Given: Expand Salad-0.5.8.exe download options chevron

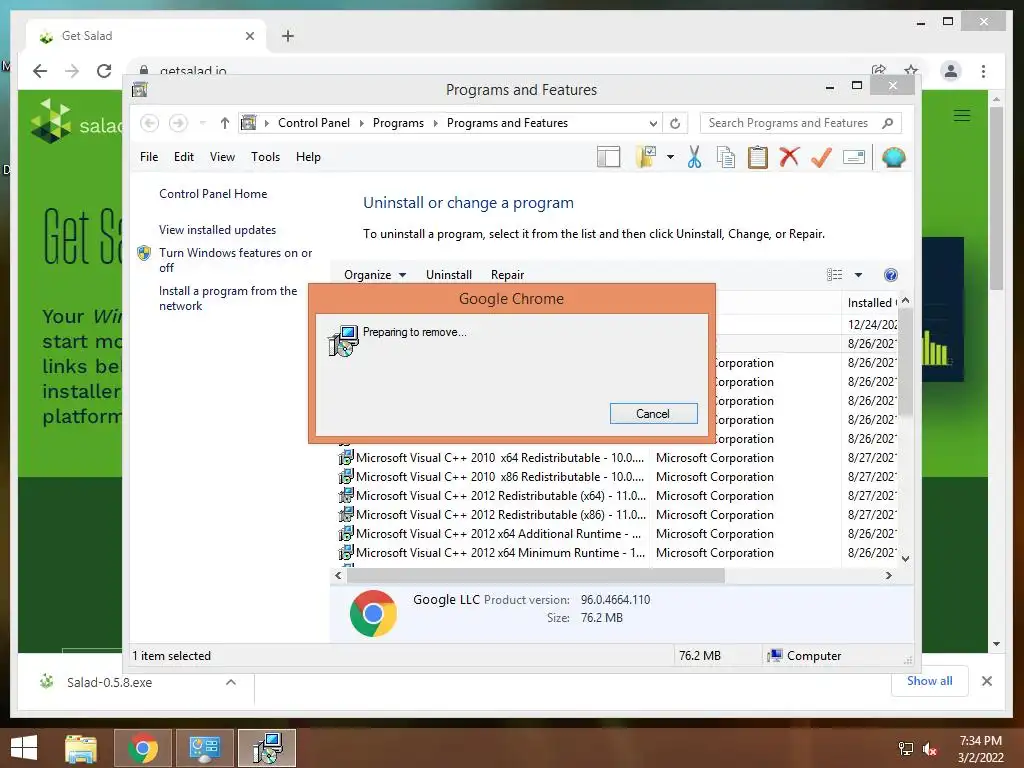Looking at the screenshot, I should tap(231, 682).
